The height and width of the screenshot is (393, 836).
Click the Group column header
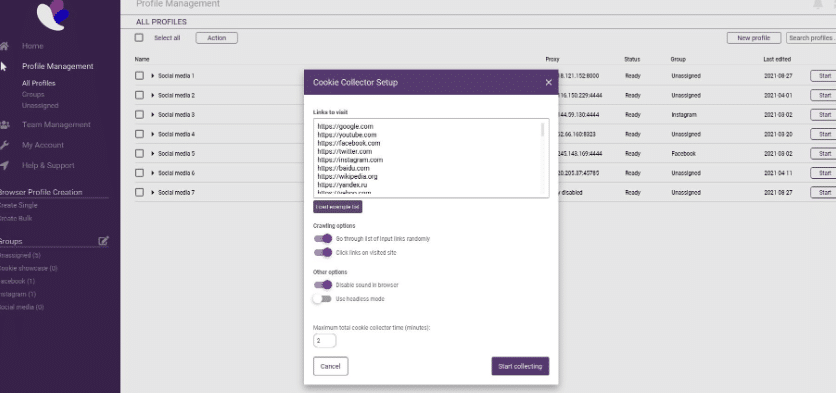(678, 59)
